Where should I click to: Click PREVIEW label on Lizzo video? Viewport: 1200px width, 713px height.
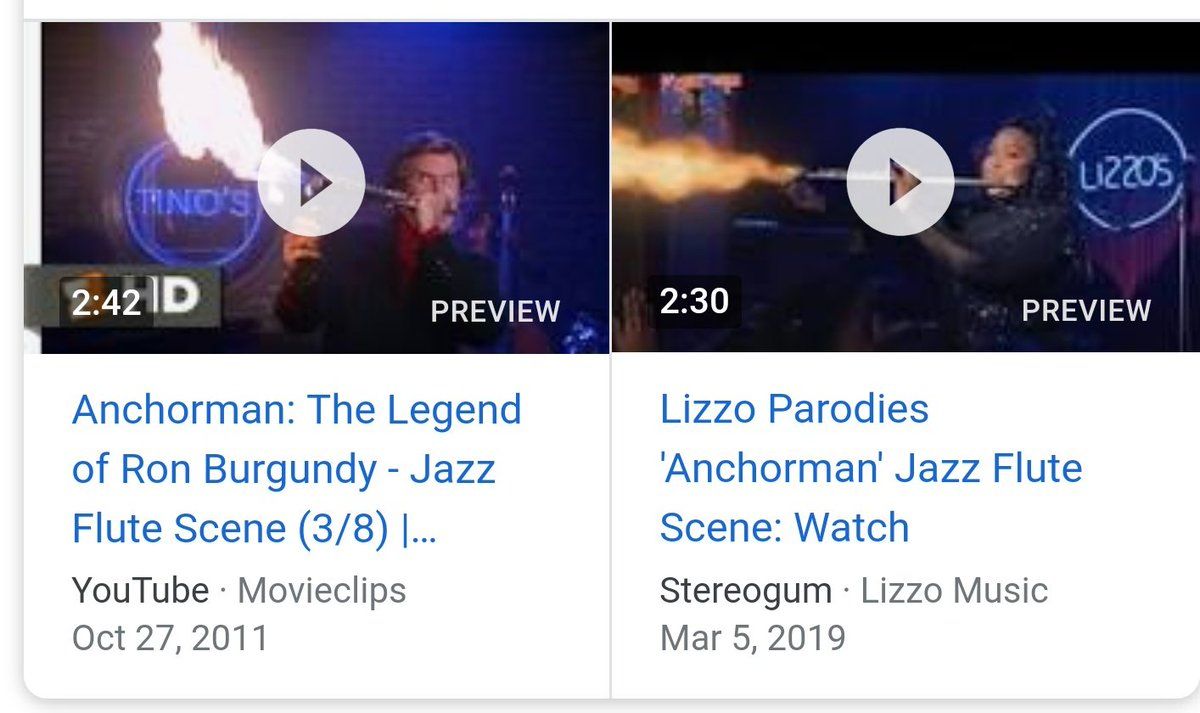[x=1086, y=310]
